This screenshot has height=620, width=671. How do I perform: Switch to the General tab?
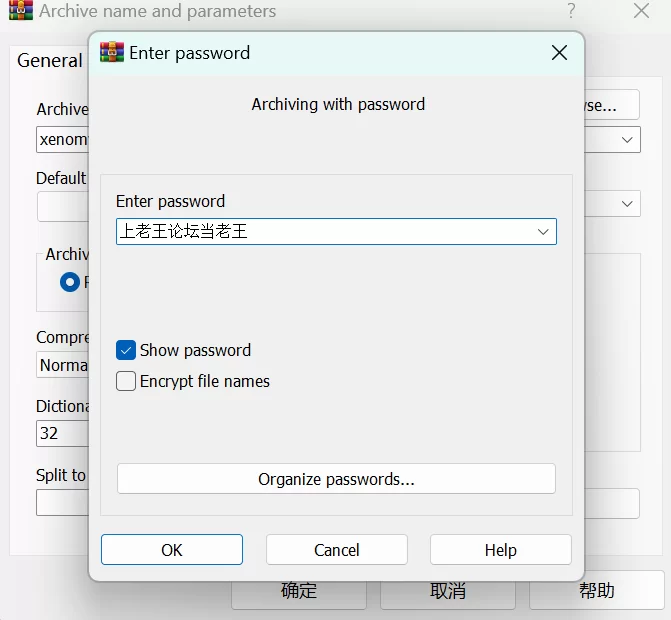49,61
